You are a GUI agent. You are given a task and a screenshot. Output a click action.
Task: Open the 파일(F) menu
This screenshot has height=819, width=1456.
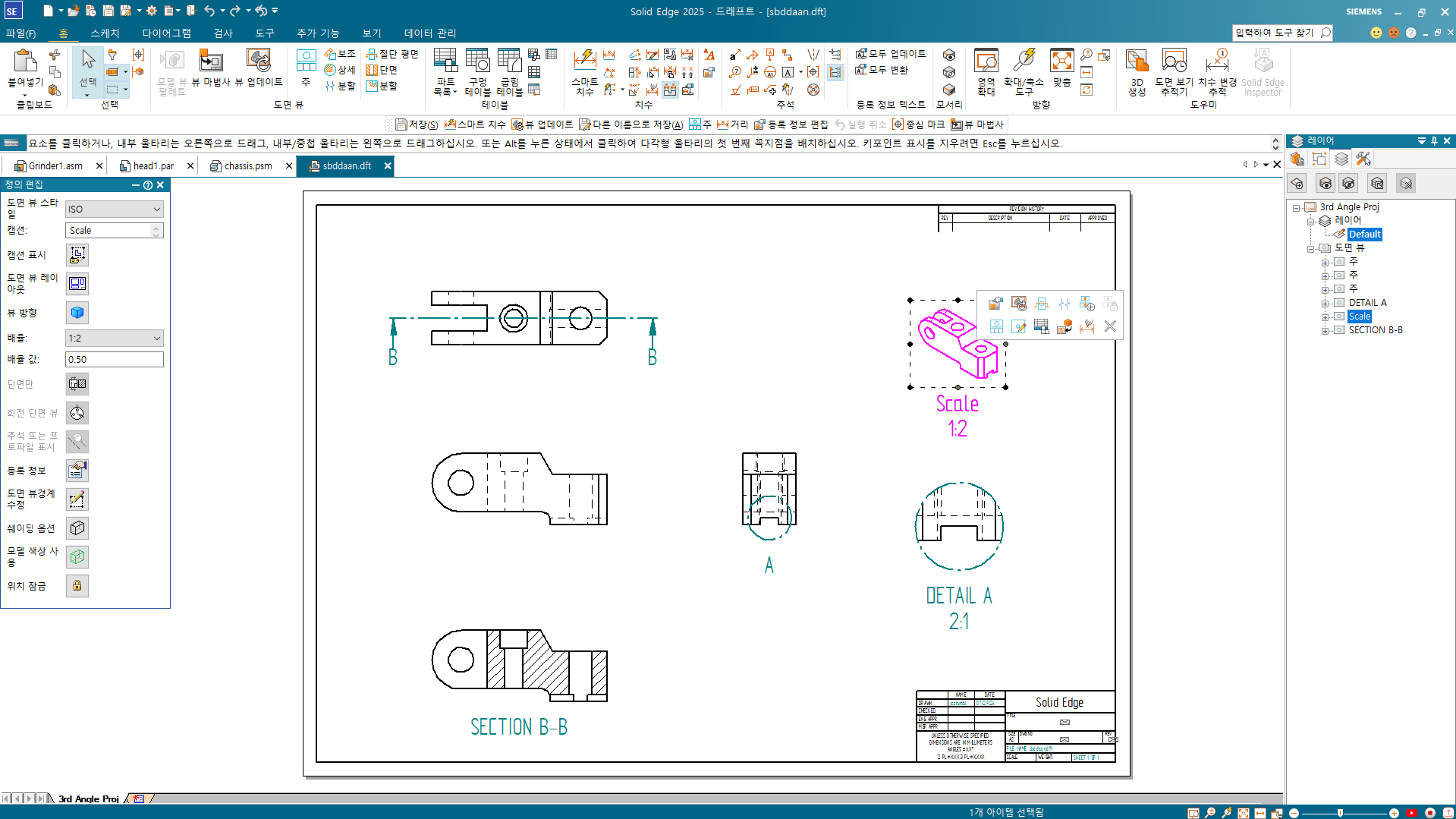(20, 33)
